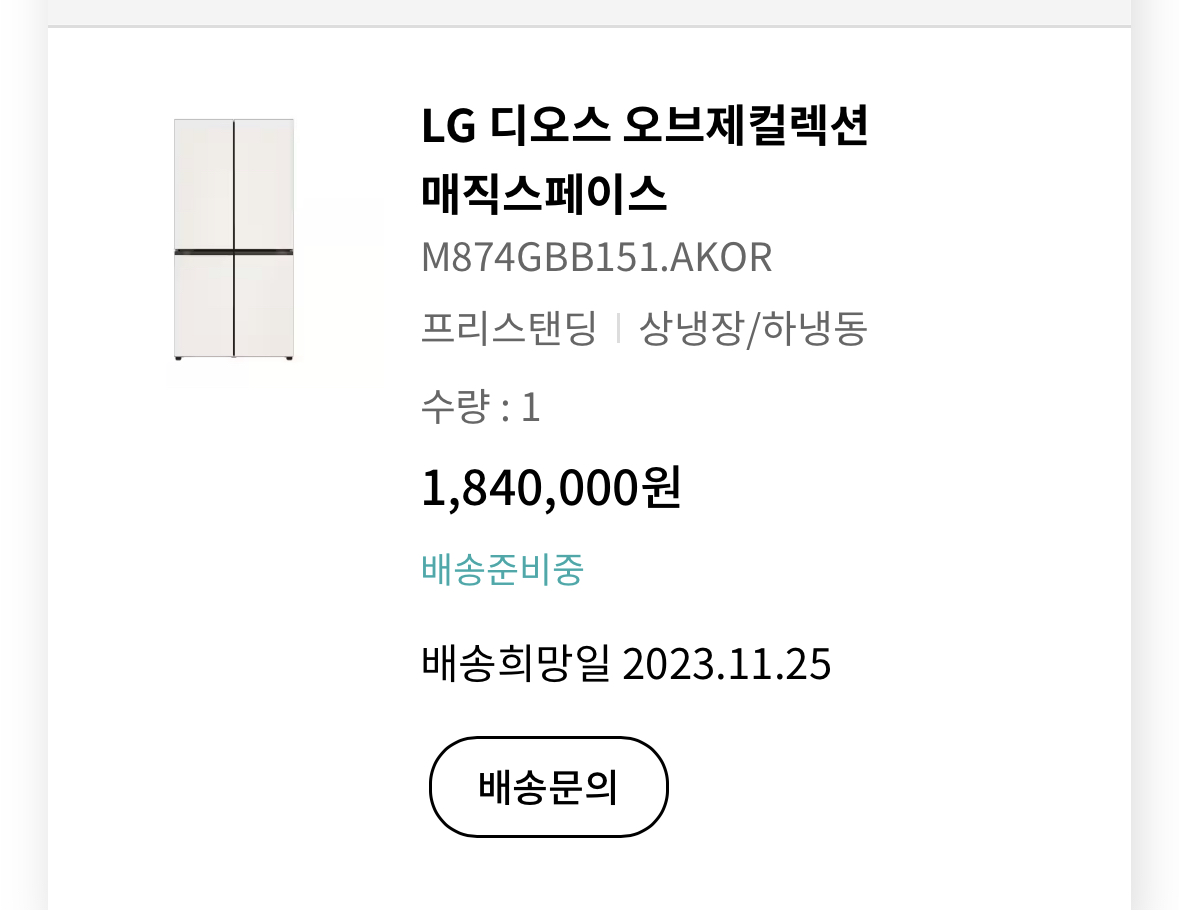Select the 매직스페이스 title line
This screenshot has height=910, width=1179.
pyautogui.click(x=544, y=193)
